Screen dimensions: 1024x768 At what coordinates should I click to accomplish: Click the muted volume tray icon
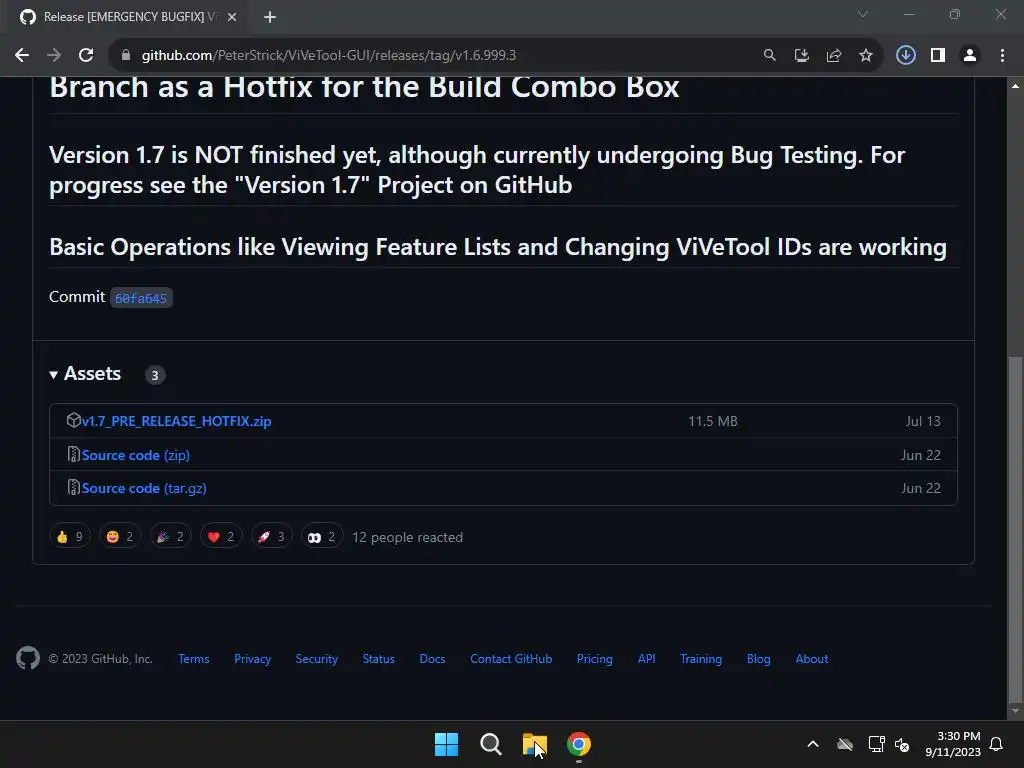[902, 744]
